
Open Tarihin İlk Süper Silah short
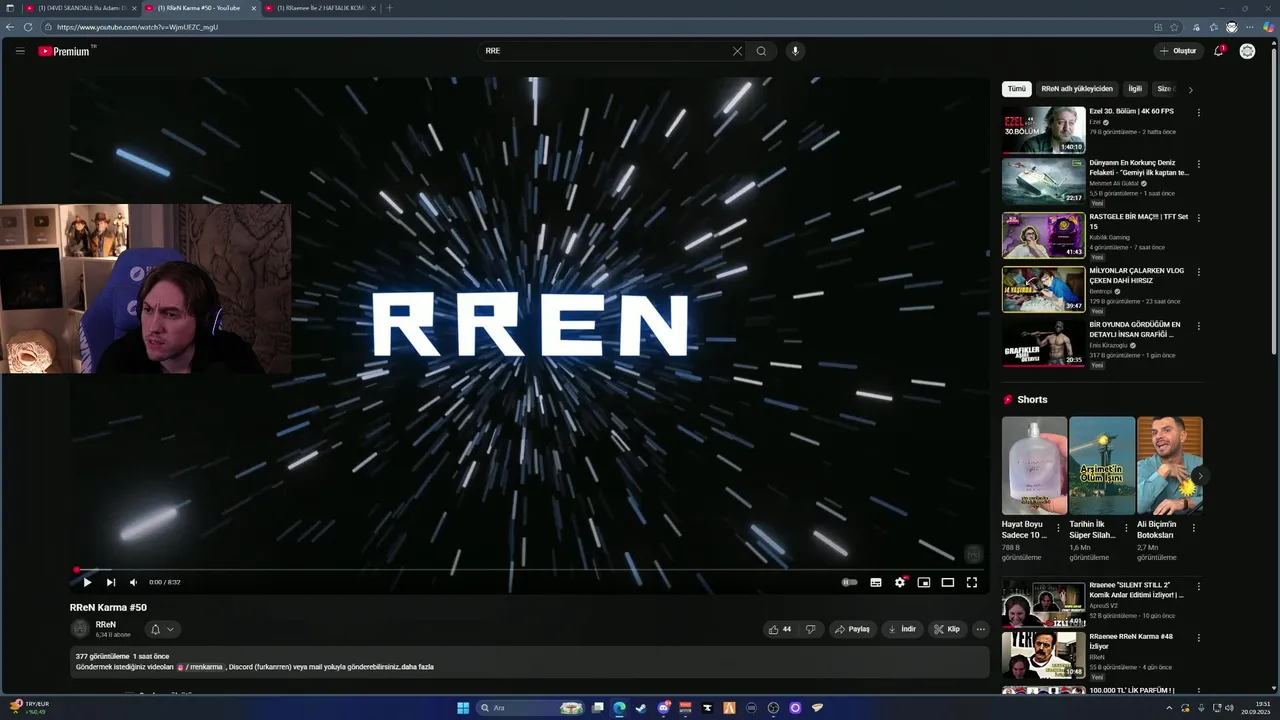point(1101,465)
